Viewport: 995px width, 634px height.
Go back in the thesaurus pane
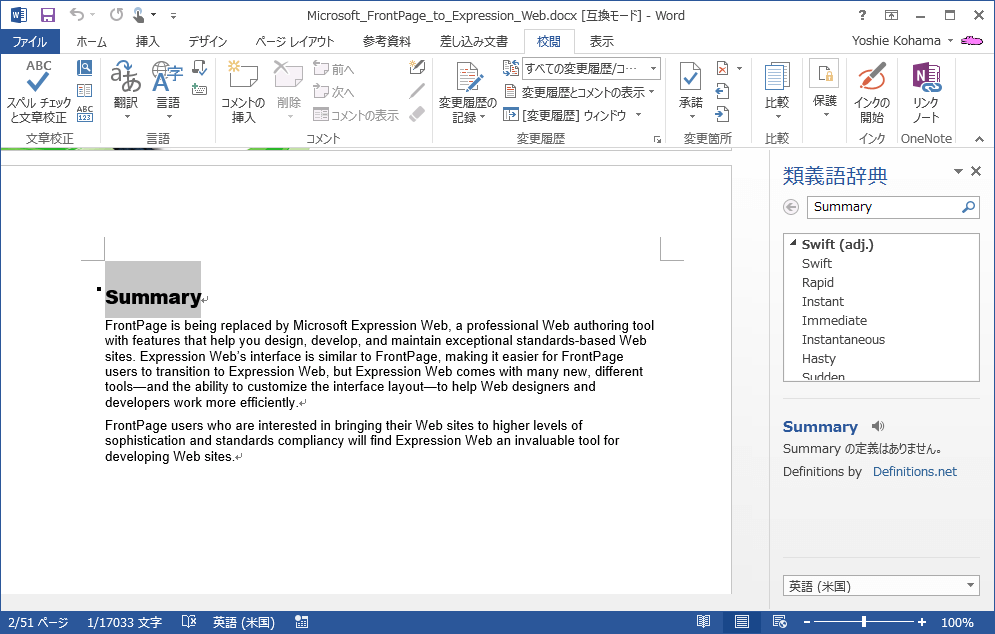(791, 207)
